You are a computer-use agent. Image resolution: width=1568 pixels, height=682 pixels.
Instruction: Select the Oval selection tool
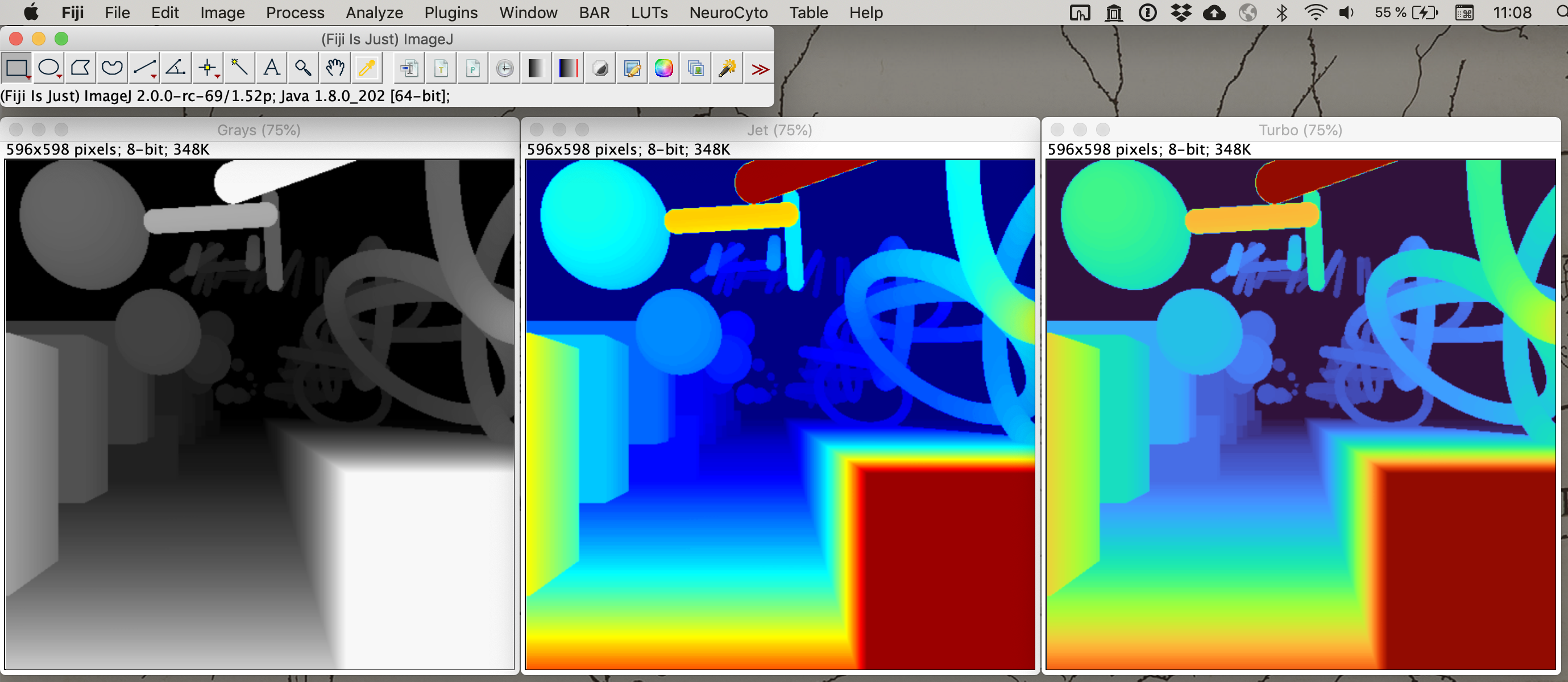click(49, 68)
